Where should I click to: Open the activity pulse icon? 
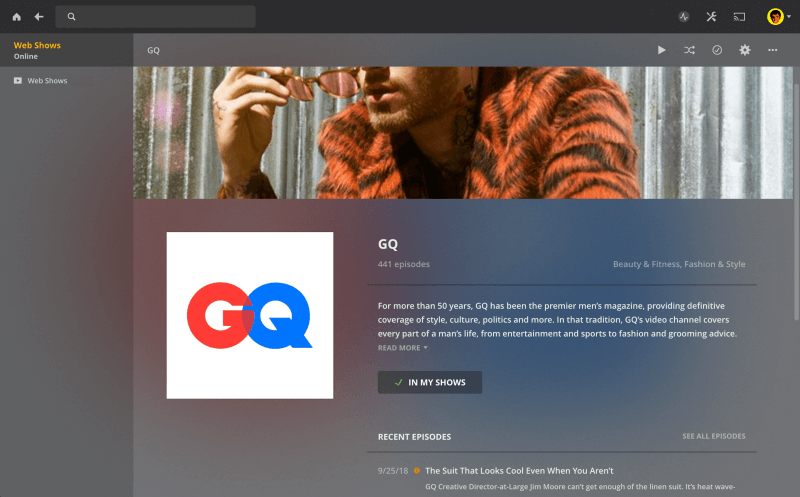(x=684, y=17)
